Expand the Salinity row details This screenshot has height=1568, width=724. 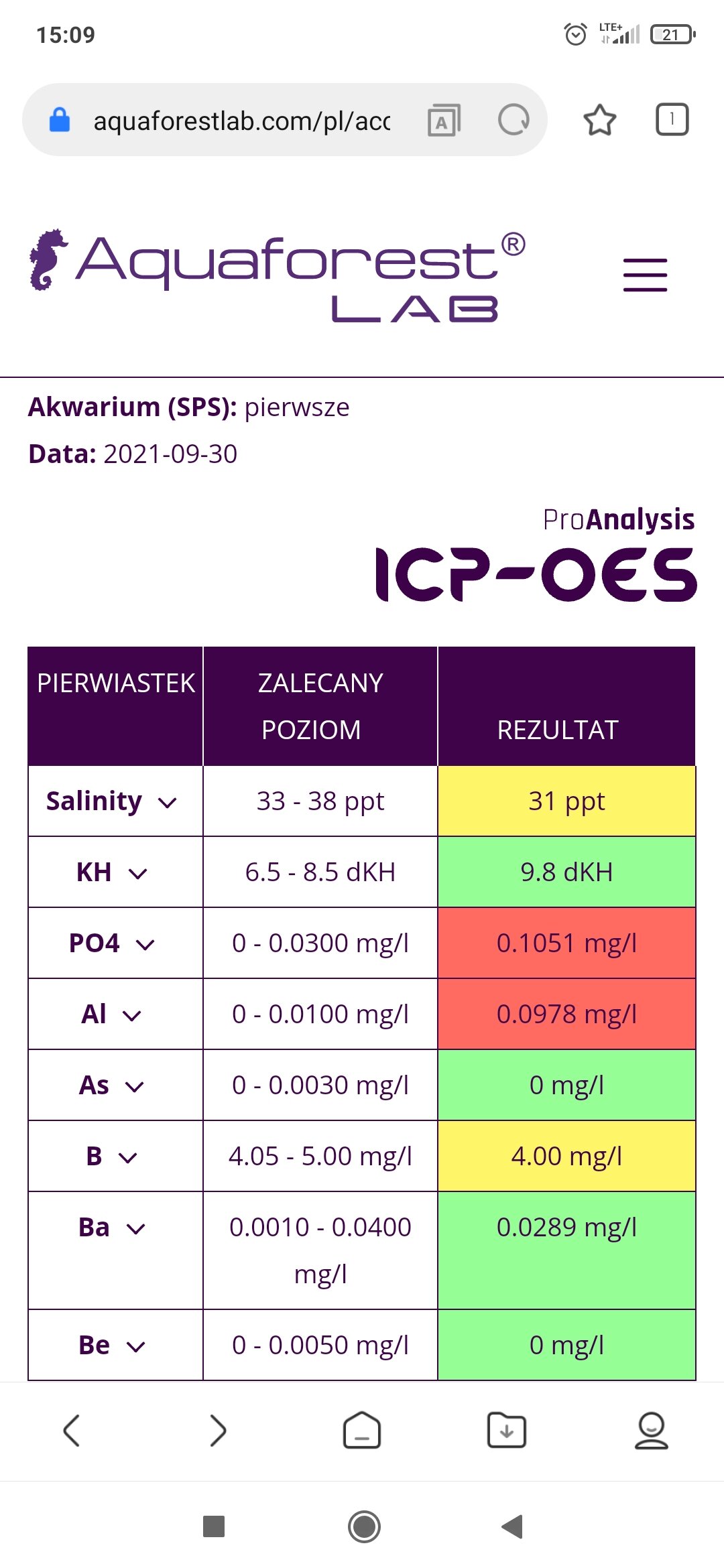(167, 802)
